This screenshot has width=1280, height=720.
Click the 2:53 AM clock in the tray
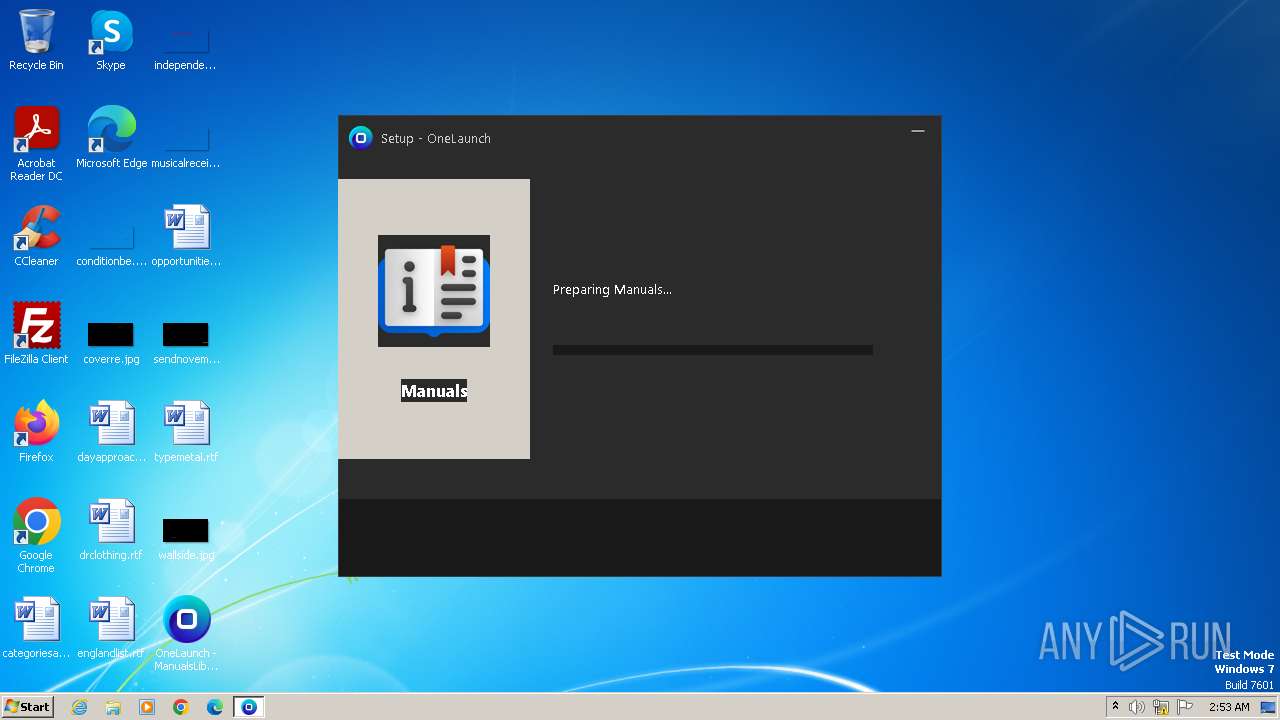click(x=1229, y=707)
